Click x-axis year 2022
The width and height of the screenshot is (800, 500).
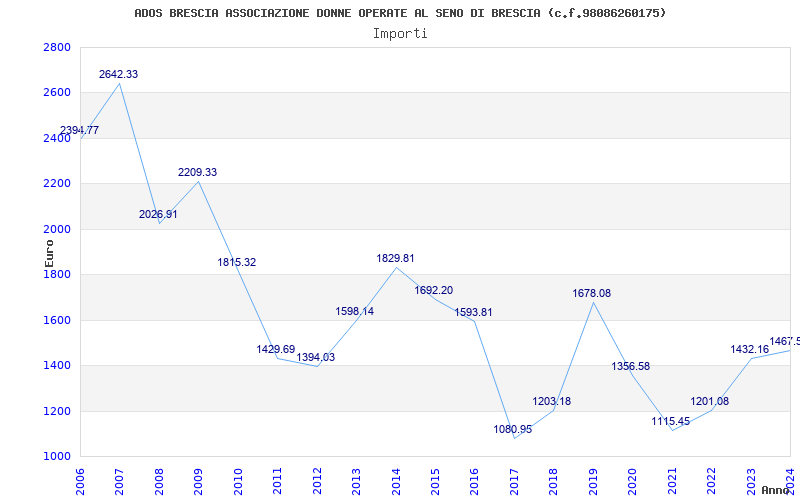click(711, 481)
